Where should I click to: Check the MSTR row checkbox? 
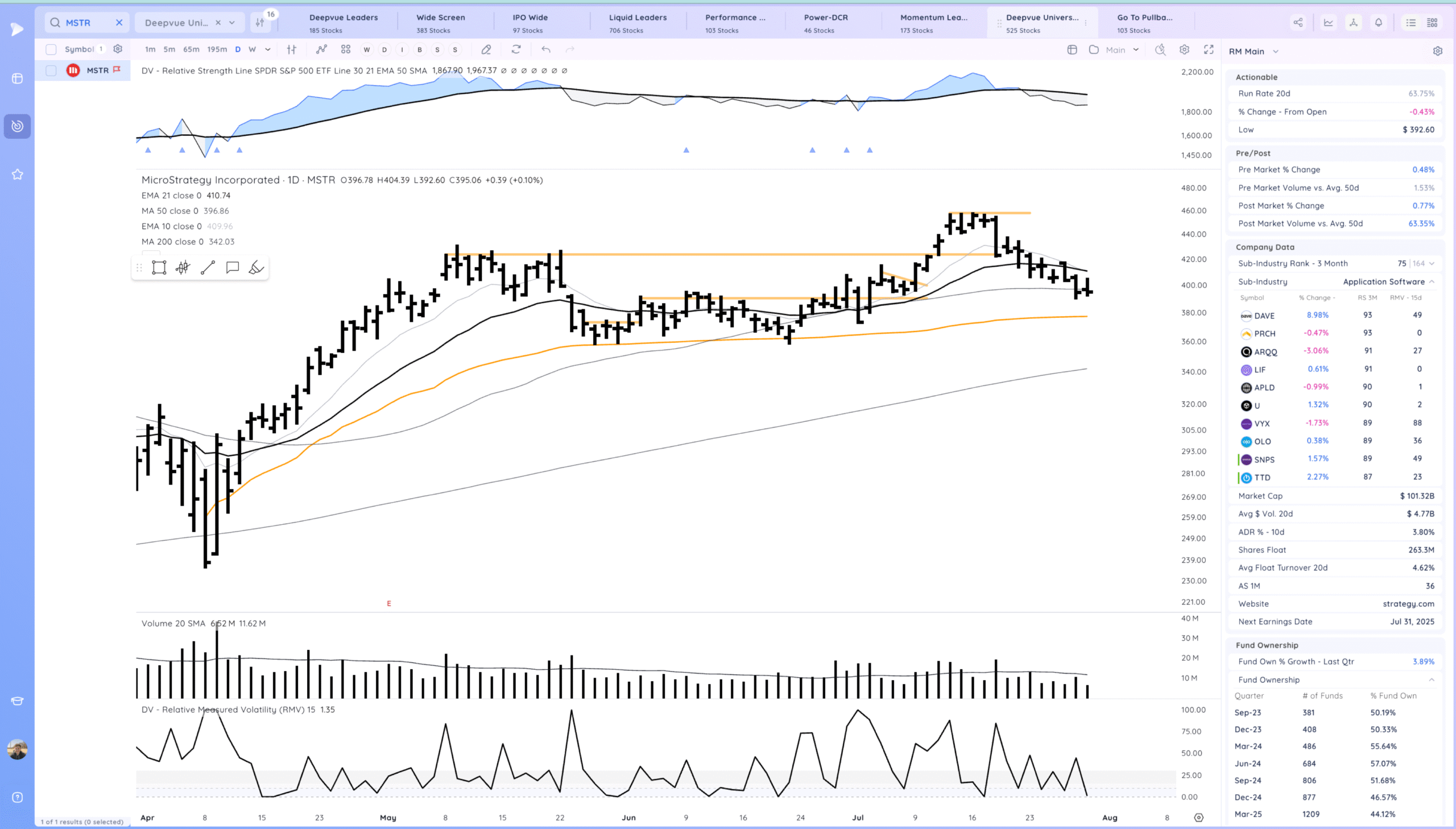51,71
